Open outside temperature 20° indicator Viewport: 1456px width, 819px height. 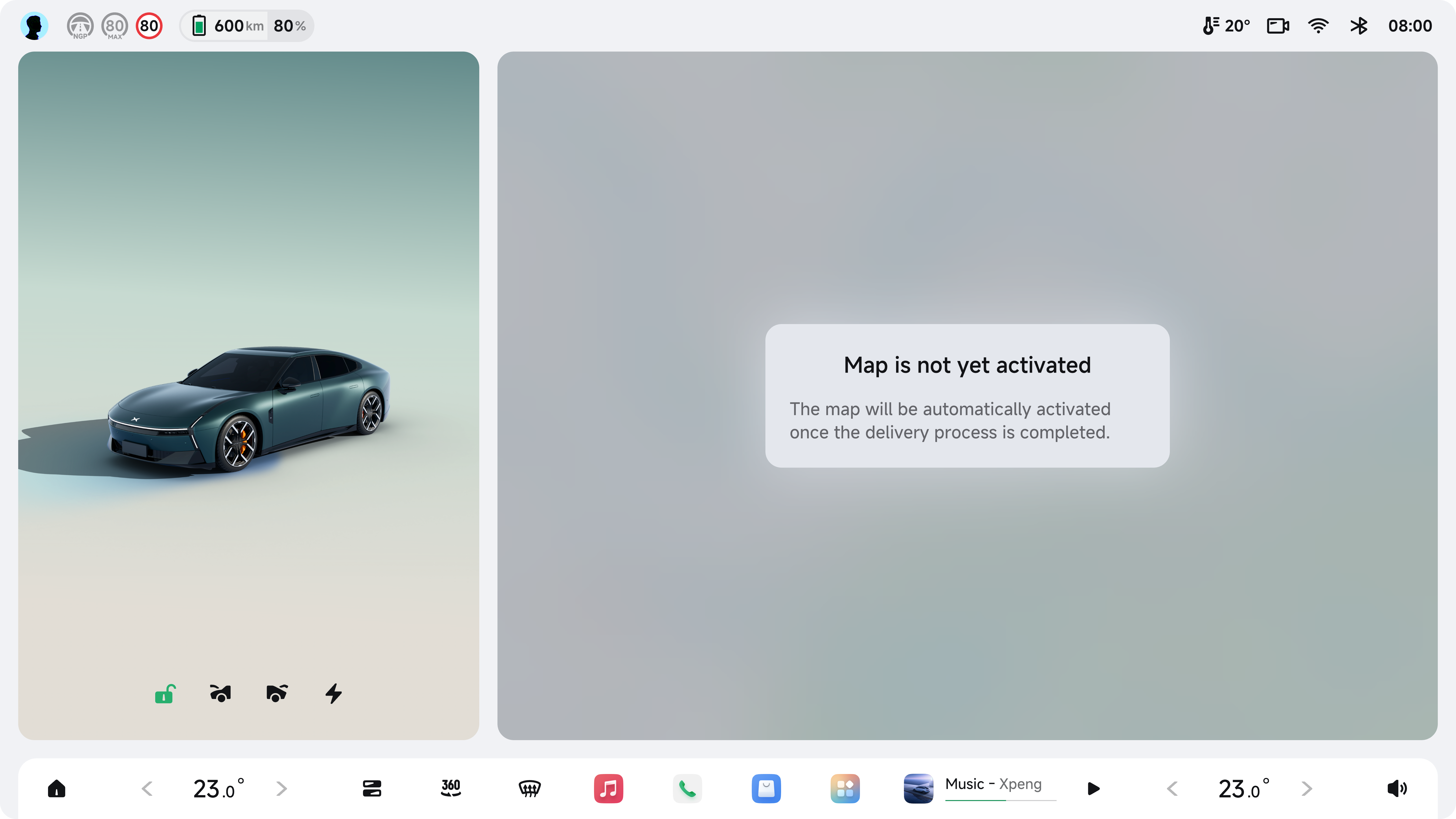coord(1226,26)
